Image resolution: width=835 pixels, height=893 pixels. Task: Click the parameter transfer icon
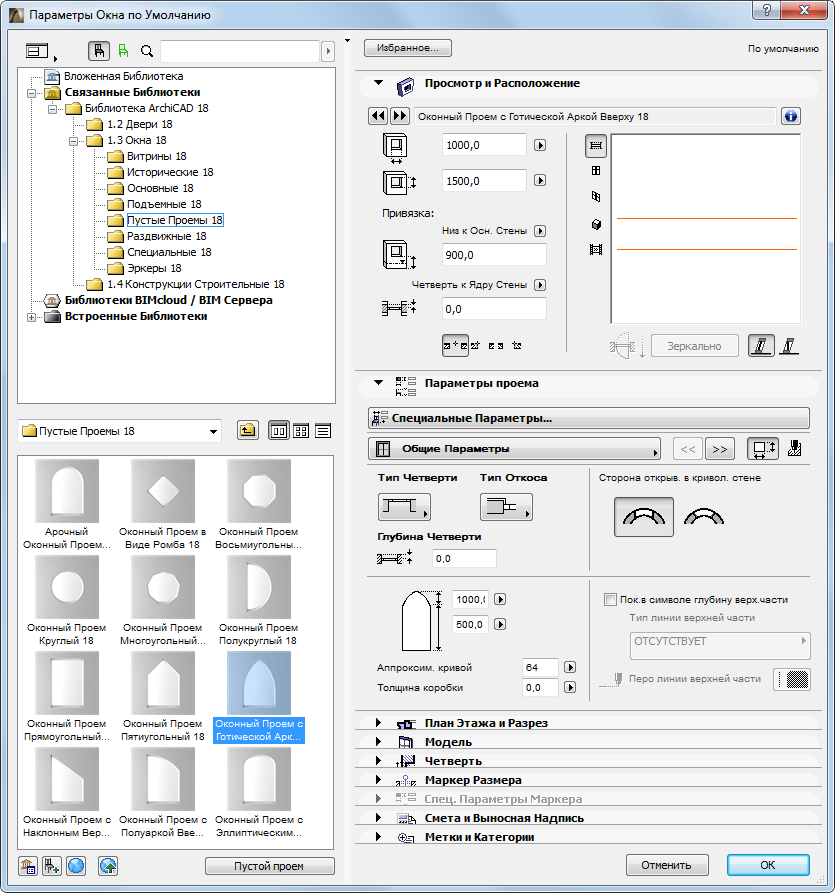click(x=795, y=449)
